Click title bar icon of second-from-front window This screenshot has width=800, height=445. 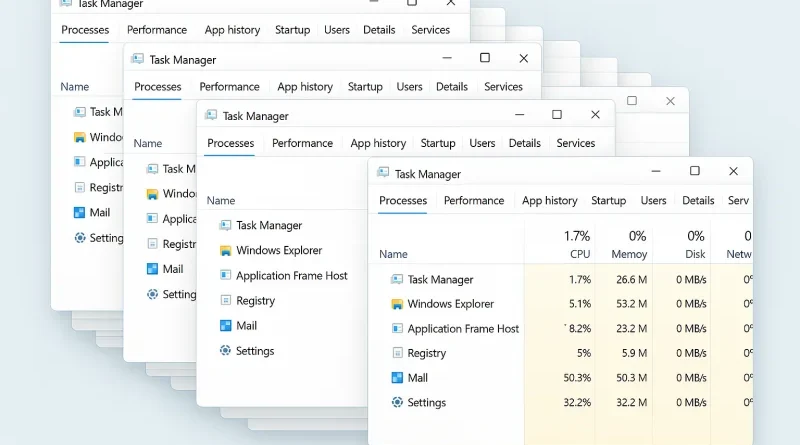tap(211, 115)
